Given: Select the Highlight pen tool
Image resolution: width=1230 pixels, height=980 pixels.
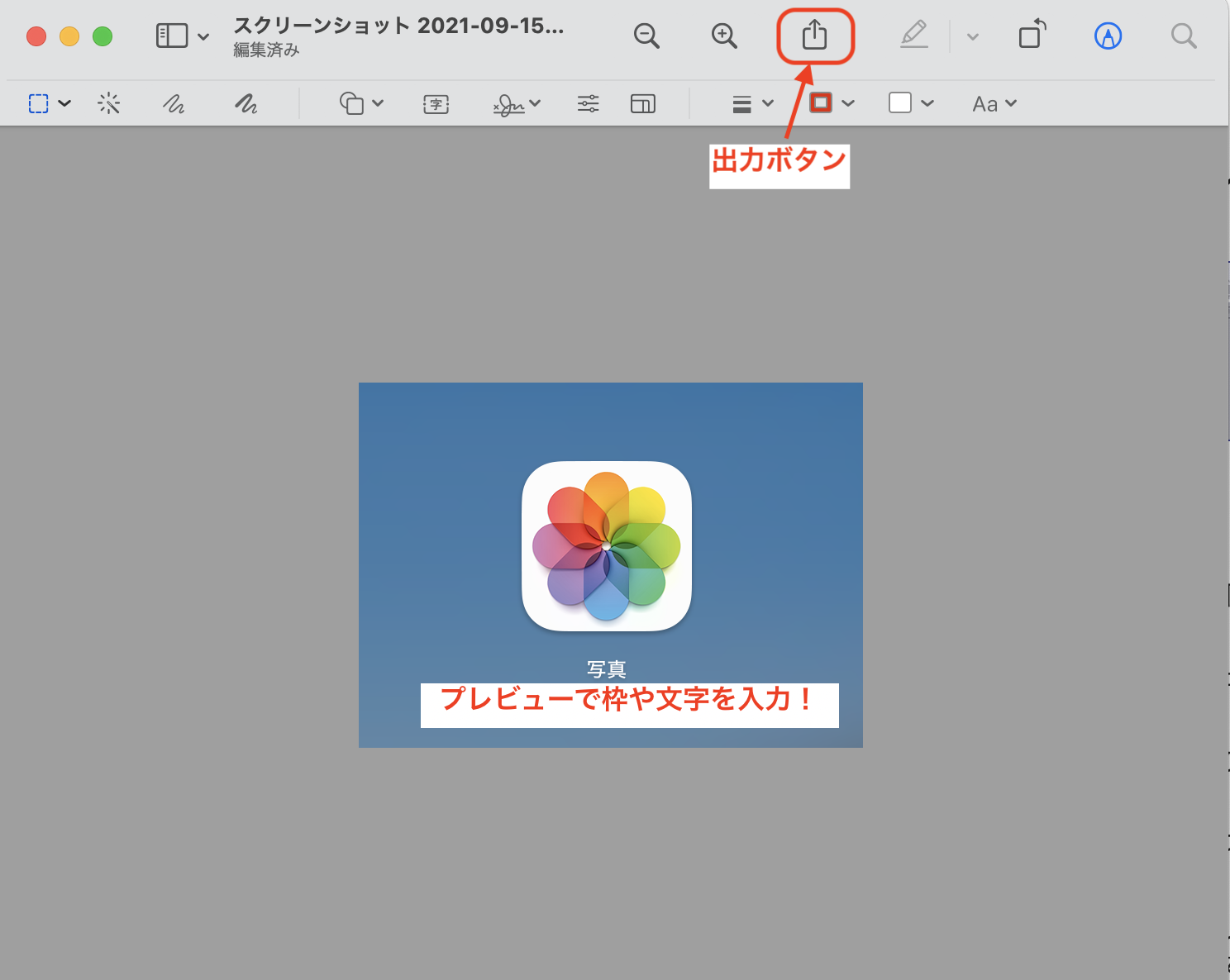Looking at the screenshot, I should pyautogui.click(x=914, y=35).
